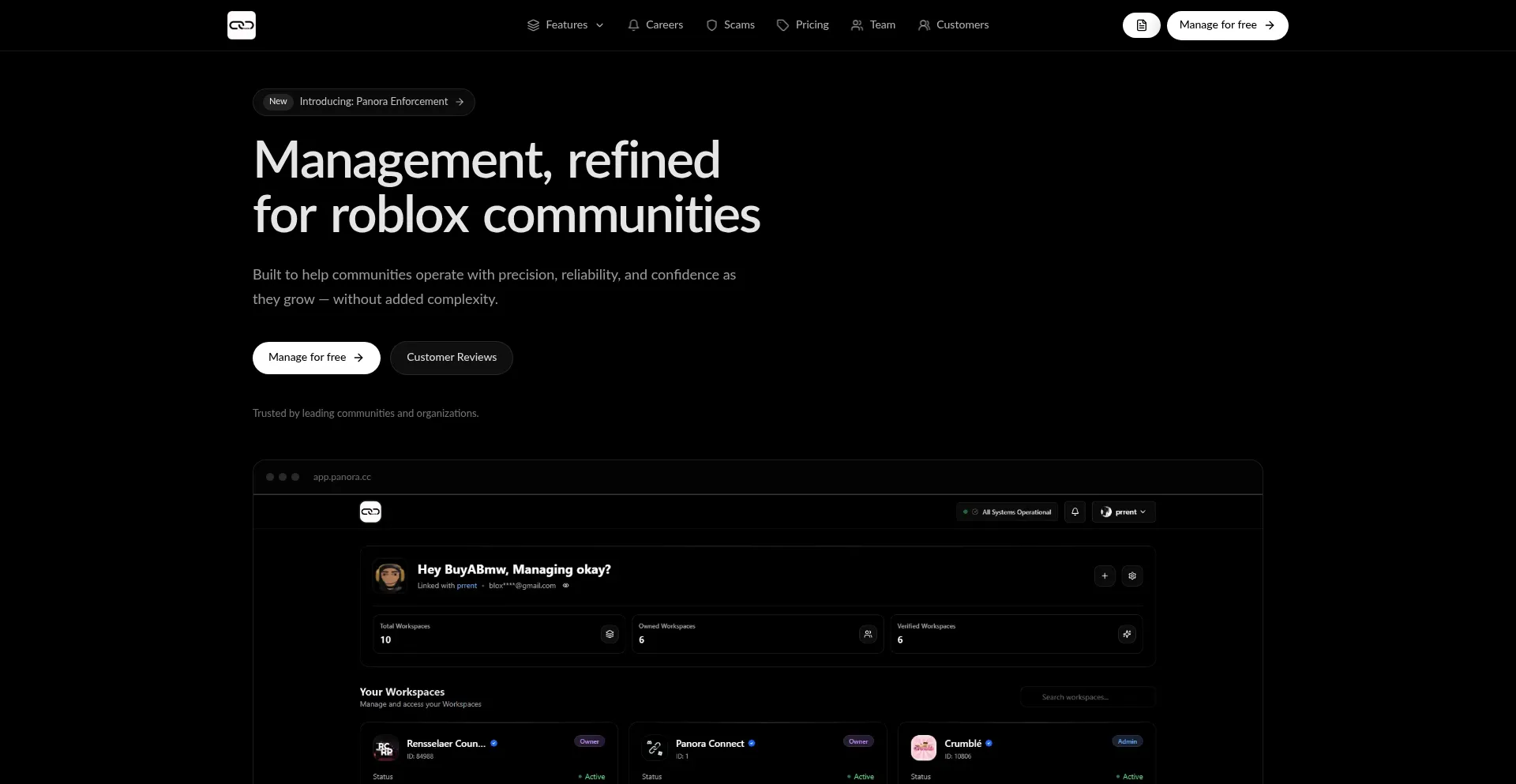Screen dimensions: 1516x784
Task: Check the All Systems Operational status
Action: pos(1007,512)
